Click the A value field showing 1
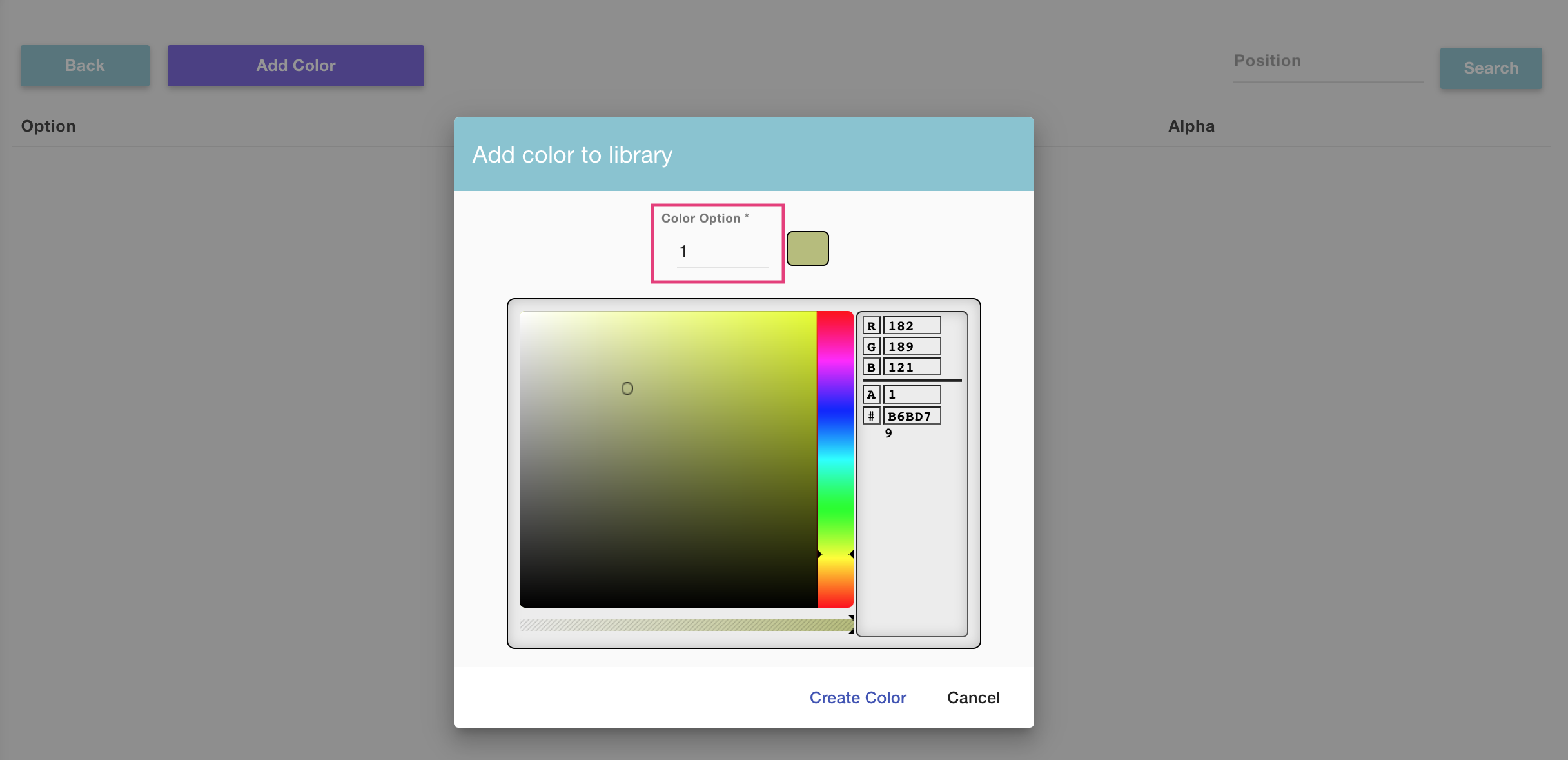This screenshot has width=1568, height=760. coord(912,394)
